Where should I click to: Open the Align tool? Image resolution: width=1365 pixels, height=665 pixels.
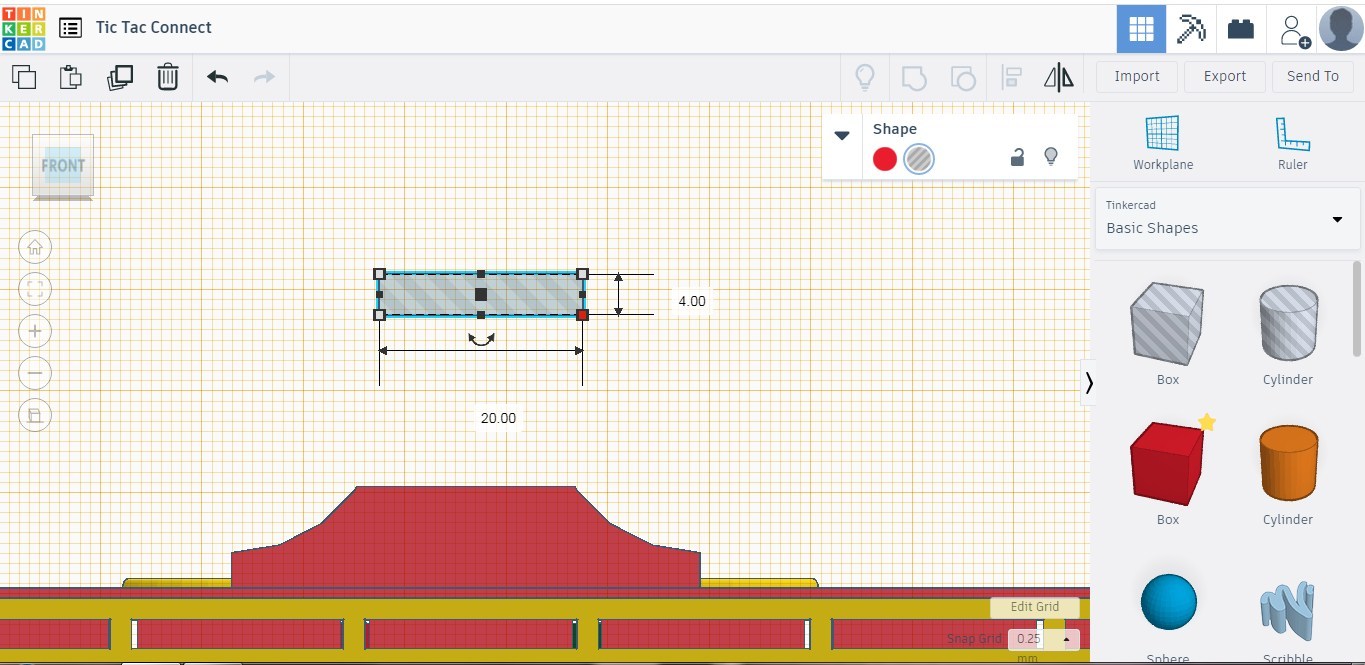click(1011, 77)
